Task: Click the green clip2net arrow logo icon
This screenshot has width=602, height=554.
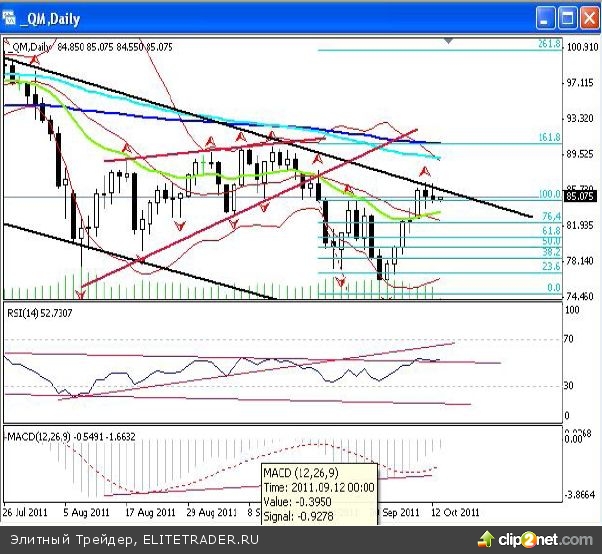Action: [x=506, y=541]
